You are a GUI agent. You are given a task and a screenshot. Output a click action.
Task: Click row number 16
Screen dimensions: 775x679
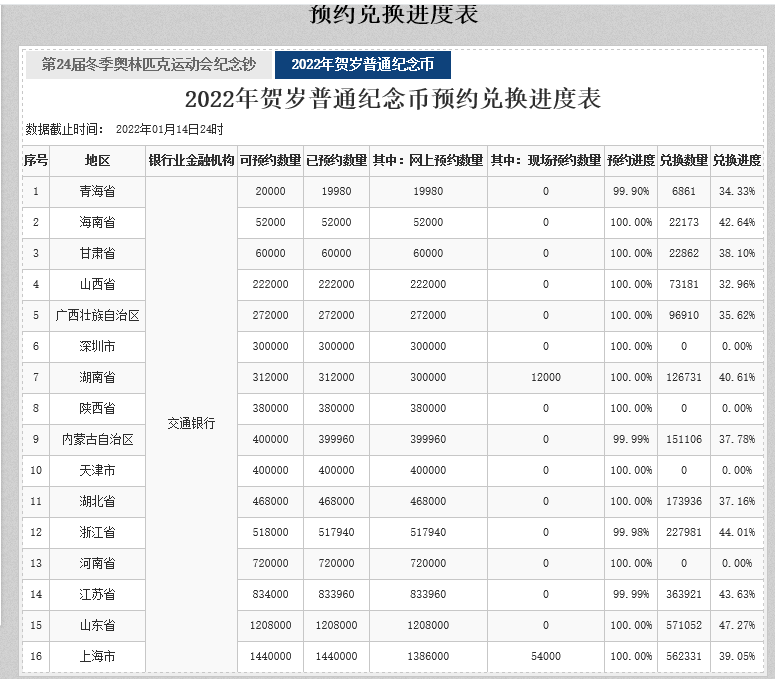coord(36,656)
